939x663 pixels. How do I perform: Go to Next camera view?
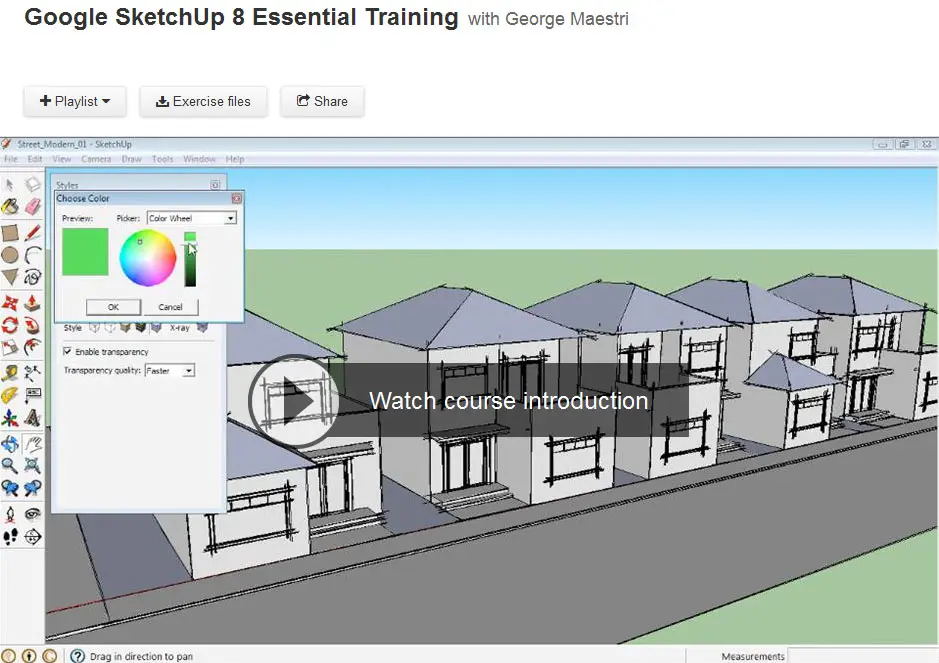point(32,488)
